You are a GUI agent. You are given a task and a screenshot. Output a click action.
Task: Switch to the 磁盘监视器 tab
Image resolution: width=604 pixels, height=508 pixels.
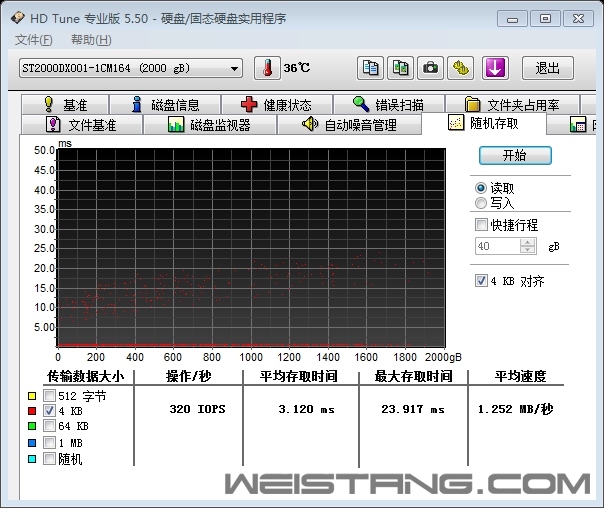(x=210, y=124)
